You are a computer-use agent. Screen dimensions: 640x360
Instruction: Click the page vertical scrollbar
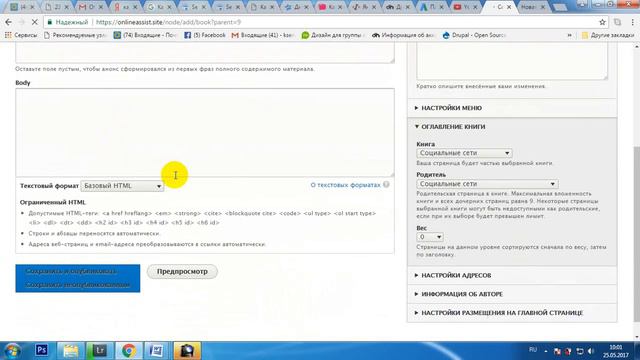pyautogui.click(x=636, y=233)
